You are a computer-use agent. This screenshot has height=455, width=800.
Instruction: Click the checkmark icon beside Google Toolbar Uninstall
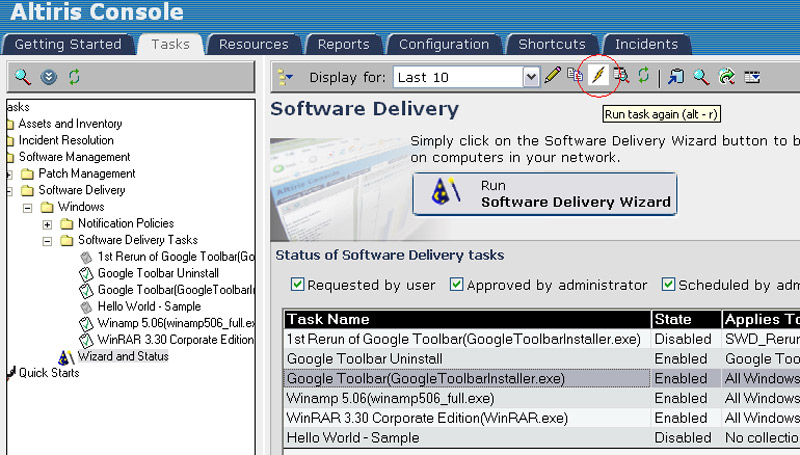click(x=86, y=274)
